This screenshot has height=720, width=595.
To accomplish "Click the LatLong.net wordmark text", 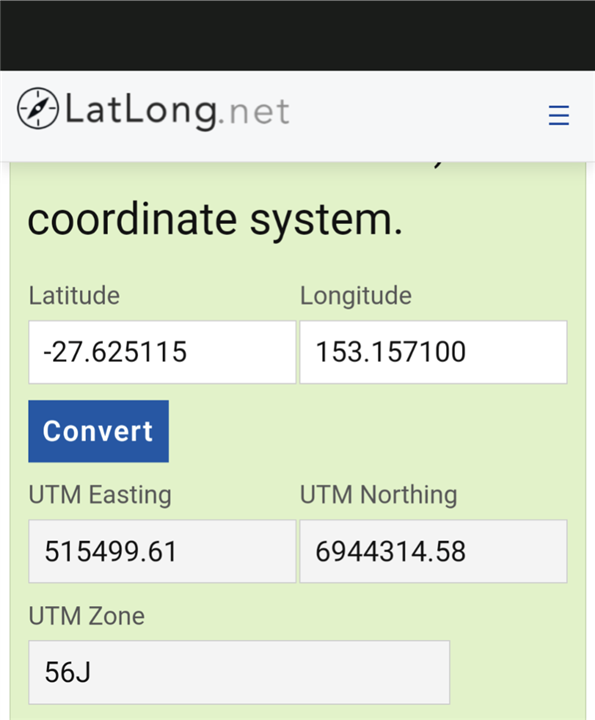I will [177, 110].
